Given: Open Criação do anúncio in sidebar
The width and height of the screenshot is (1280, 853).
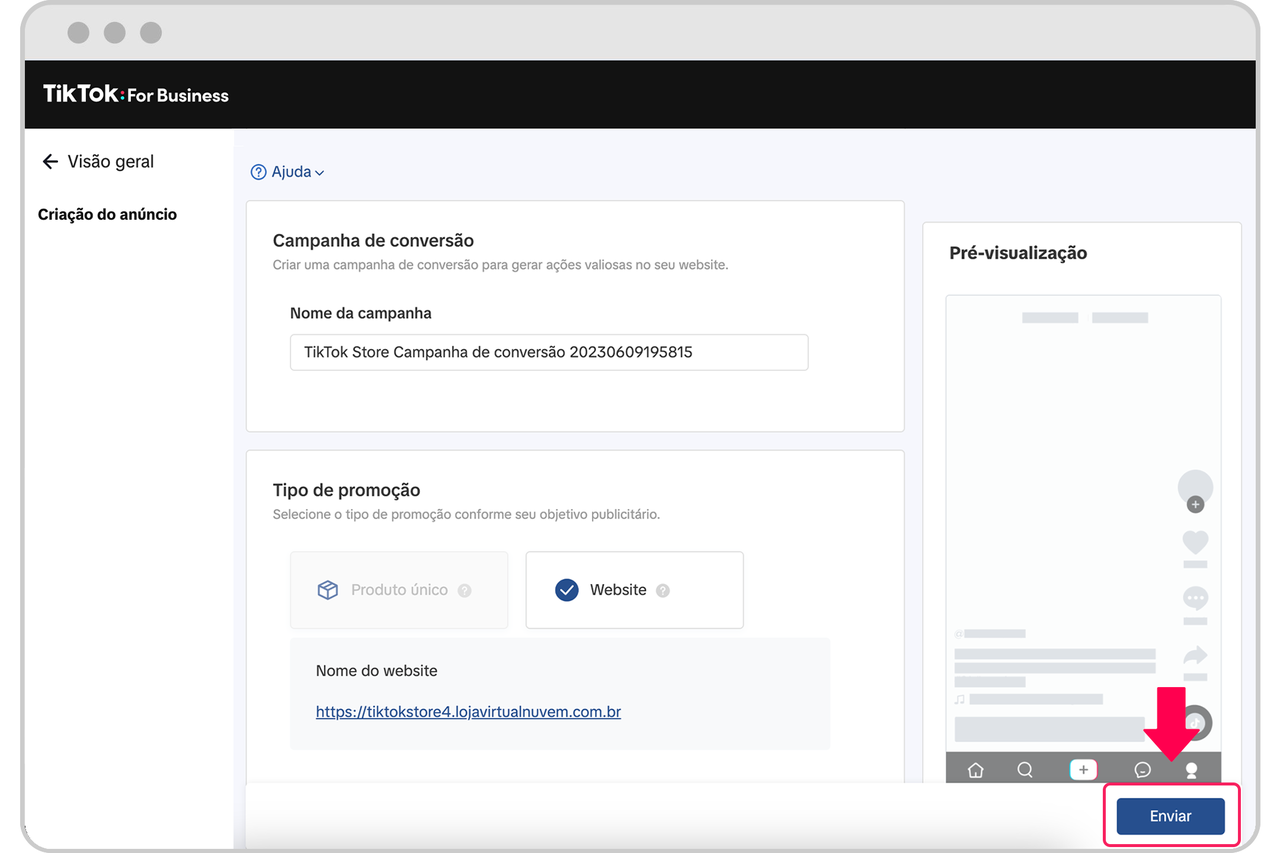Looking at the screenshot, I should (107, 214).
